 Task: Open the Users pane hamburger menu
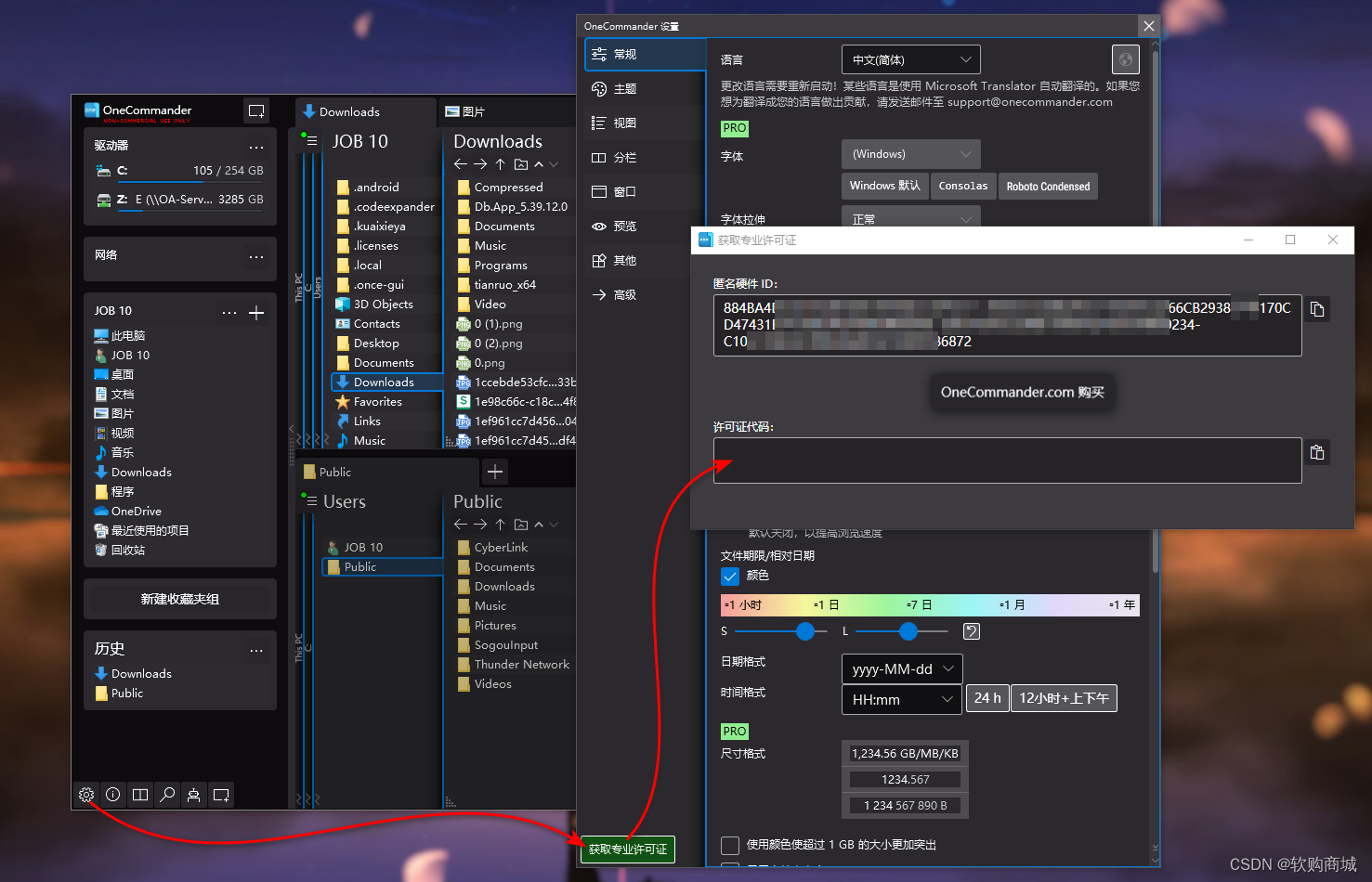(x=309, y=501)
